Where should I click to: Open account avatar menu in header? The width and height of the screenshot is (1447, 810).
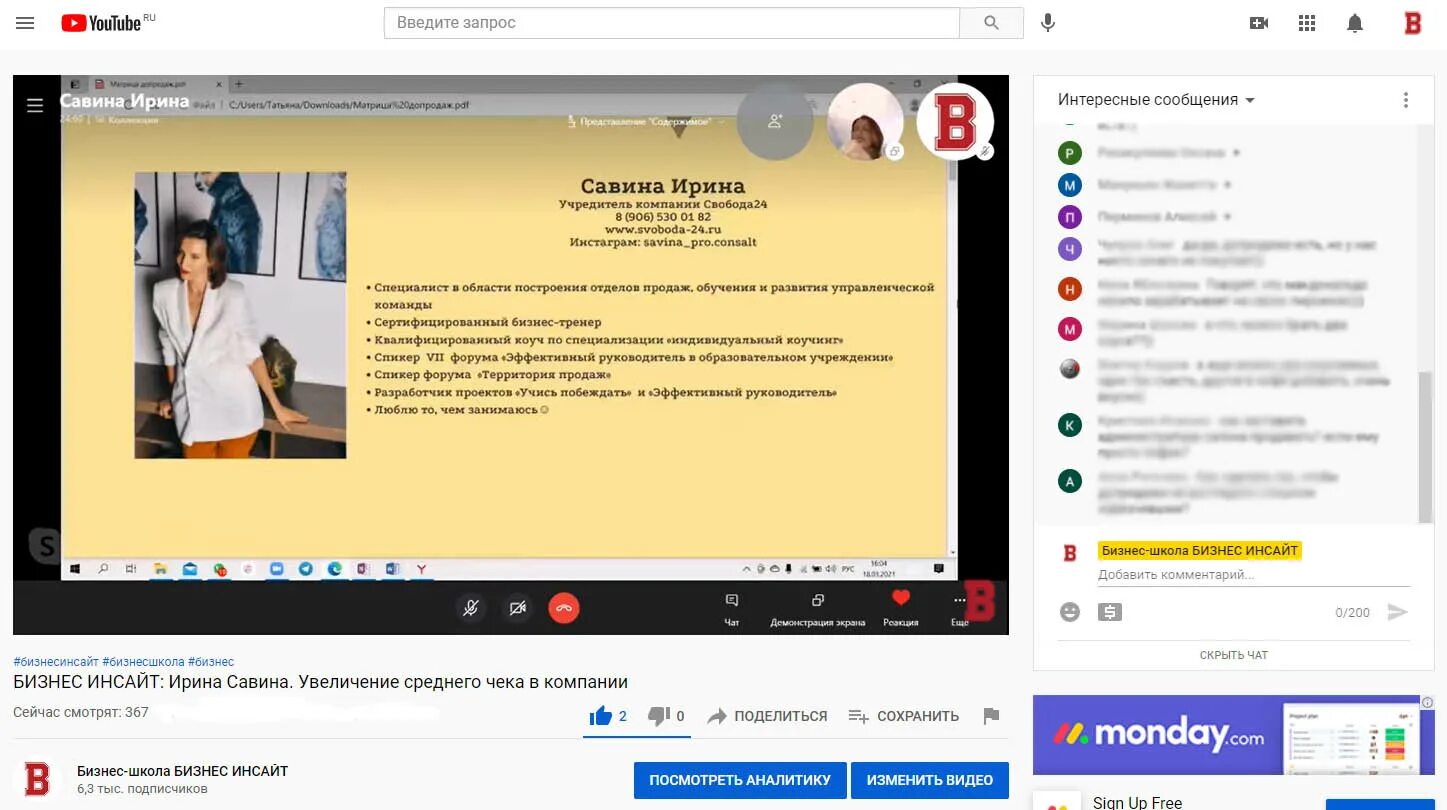coord(1413,23)
